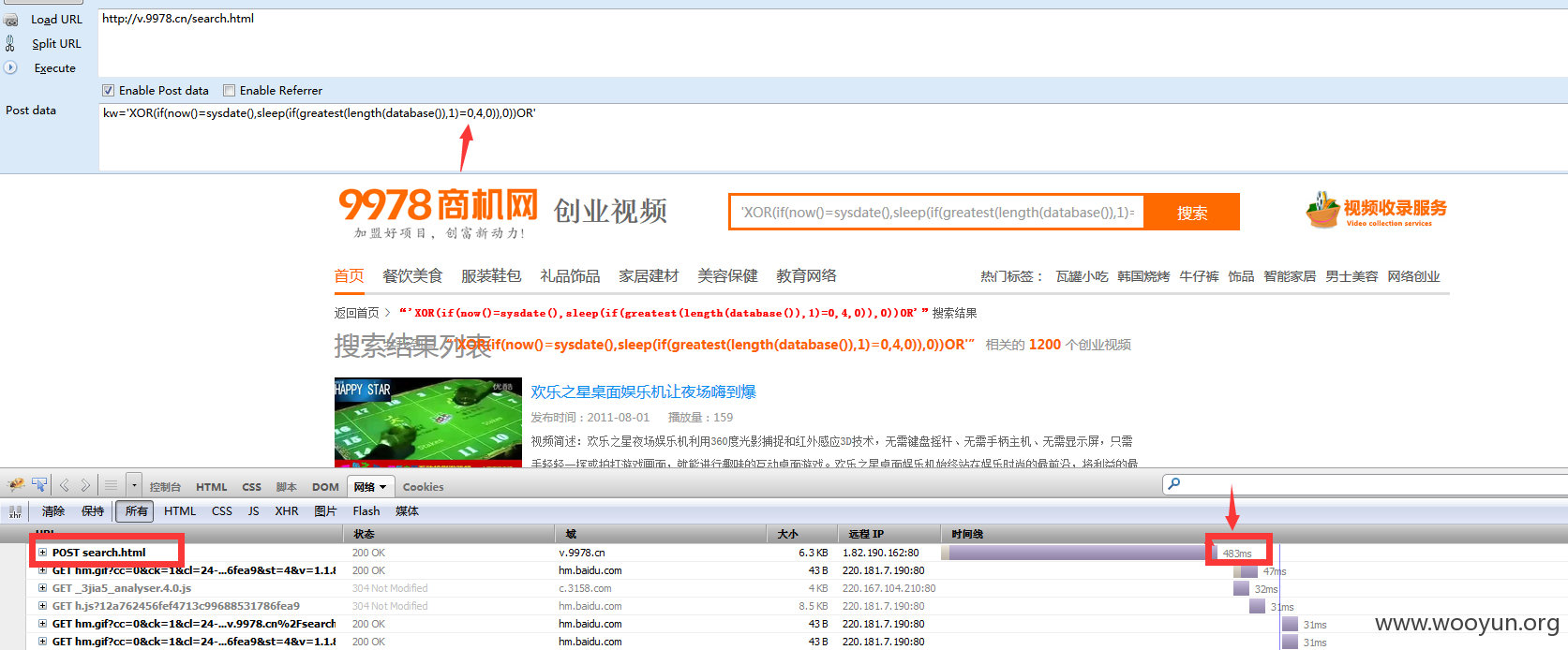Click the 智能家居 hot tag
The width and height of the screenshot is (1568, 650).
[x=1290, y=276]
